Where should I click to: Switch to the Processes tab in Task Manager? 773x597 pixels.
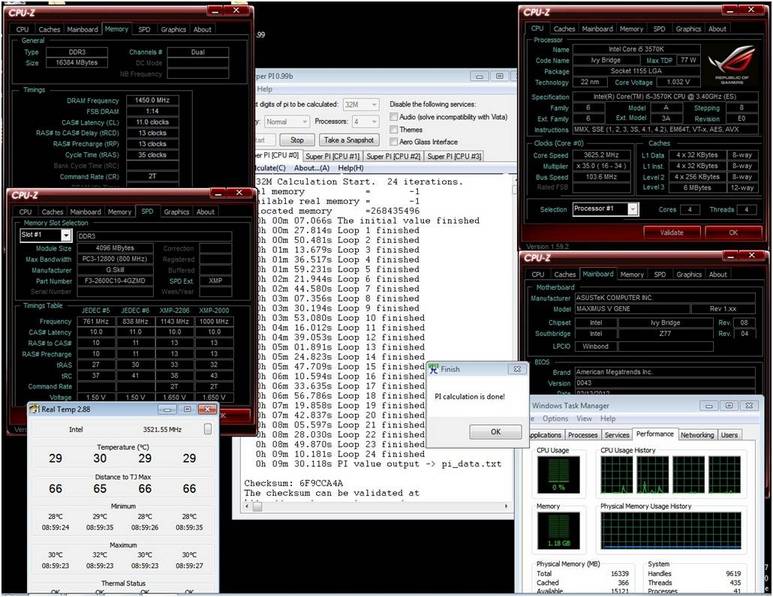(583, 435)
